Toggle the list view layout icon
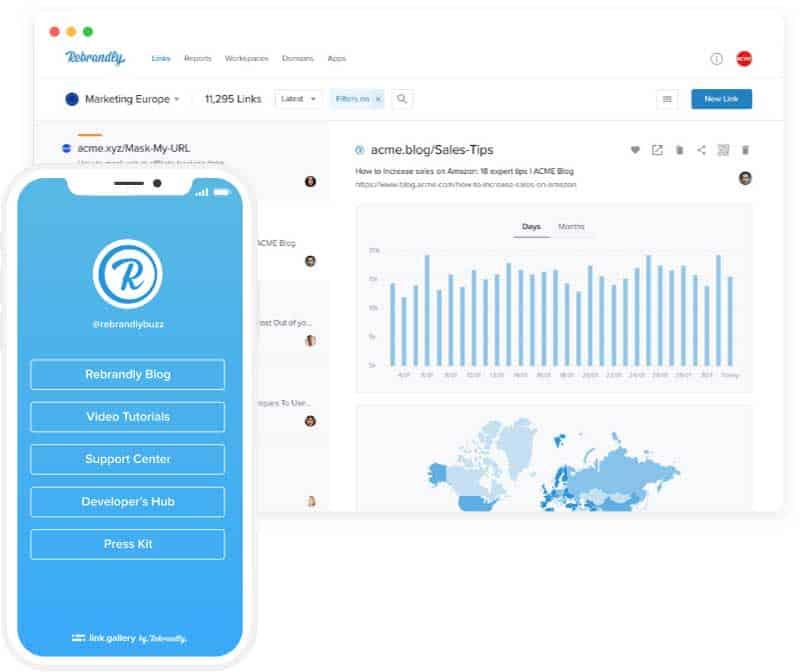The width and height of the screenshot is (800, 672). tap(667, 99)
